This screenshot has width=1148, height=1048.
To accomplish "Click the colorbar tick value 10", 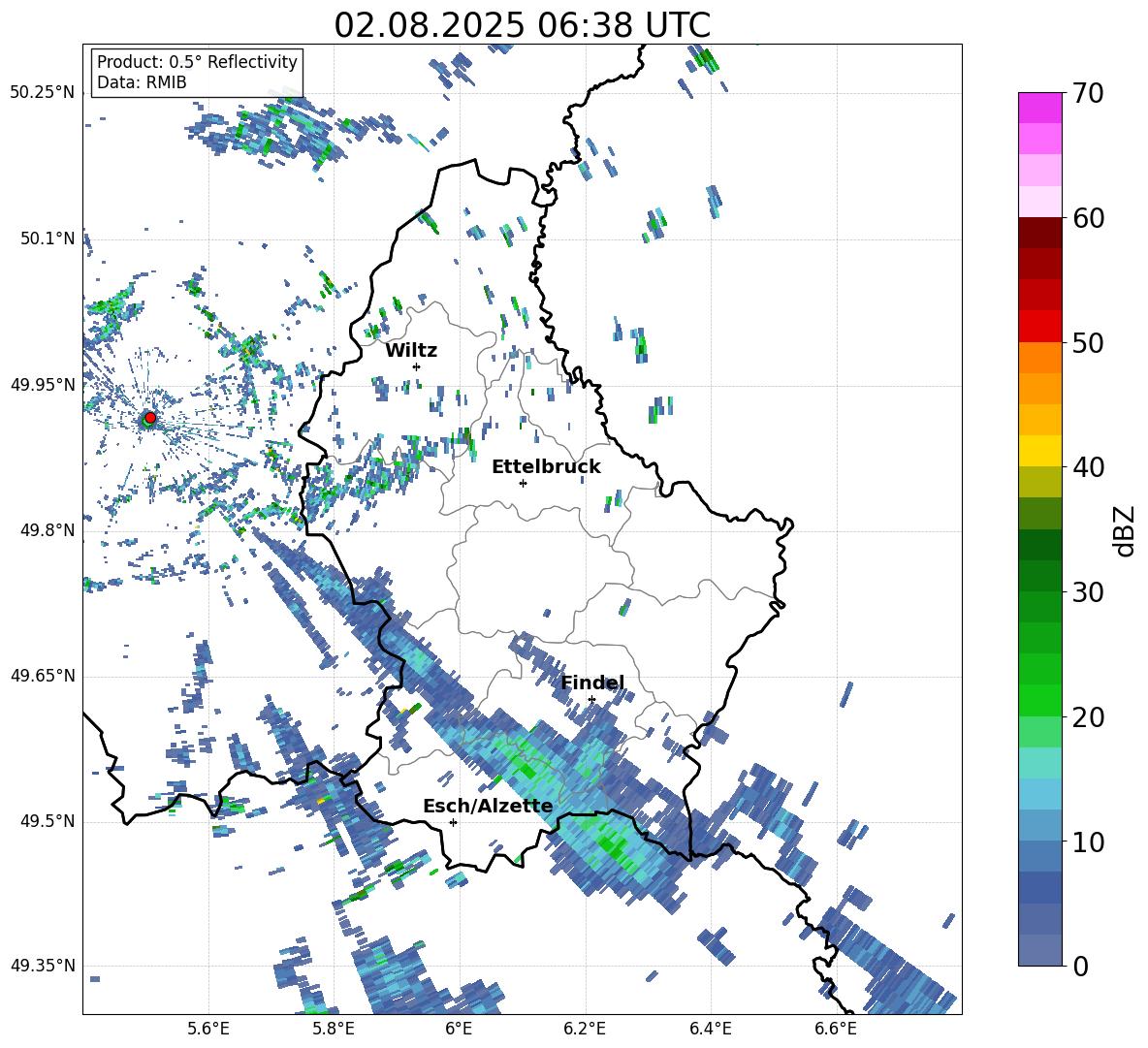I will tap(1088, 842).
